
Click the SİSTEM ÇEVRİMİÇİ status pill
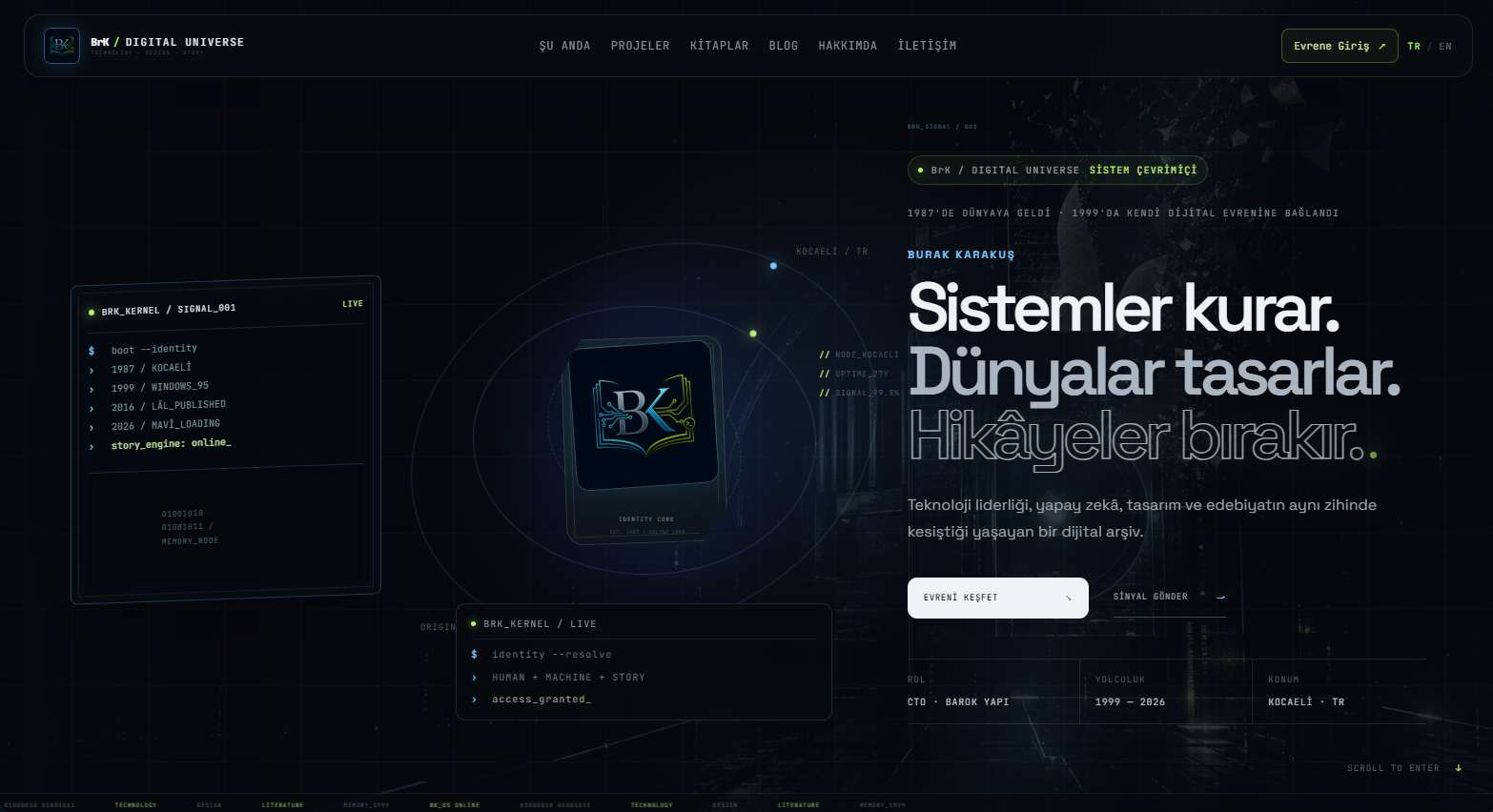tap(1057, 170)
